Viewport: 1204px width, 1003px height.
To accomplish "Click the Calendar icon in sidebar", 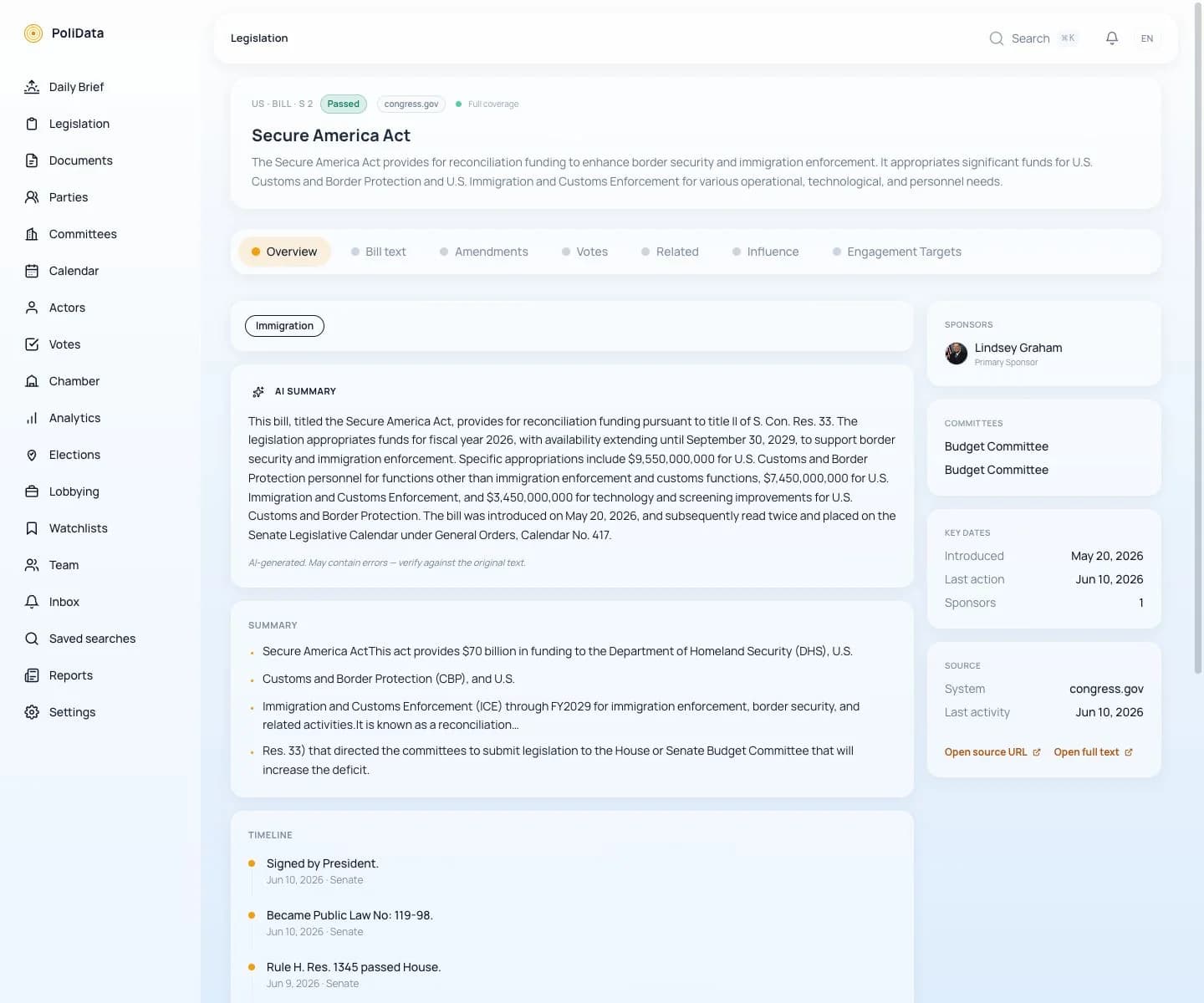I will point(32,271).
